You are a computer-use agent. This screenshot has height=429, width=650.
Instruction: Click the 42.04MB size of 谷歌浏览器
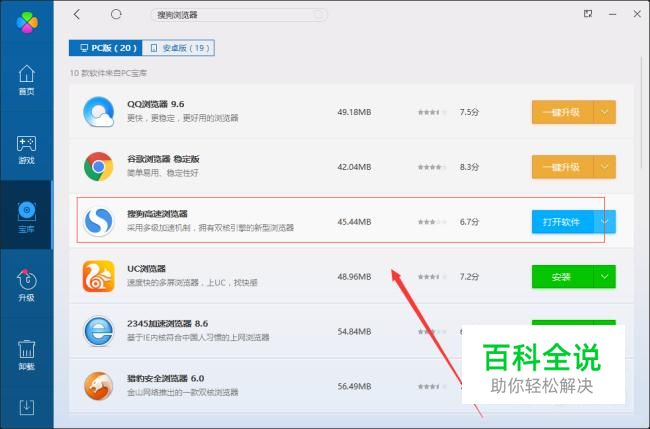(x=354, y=167)
